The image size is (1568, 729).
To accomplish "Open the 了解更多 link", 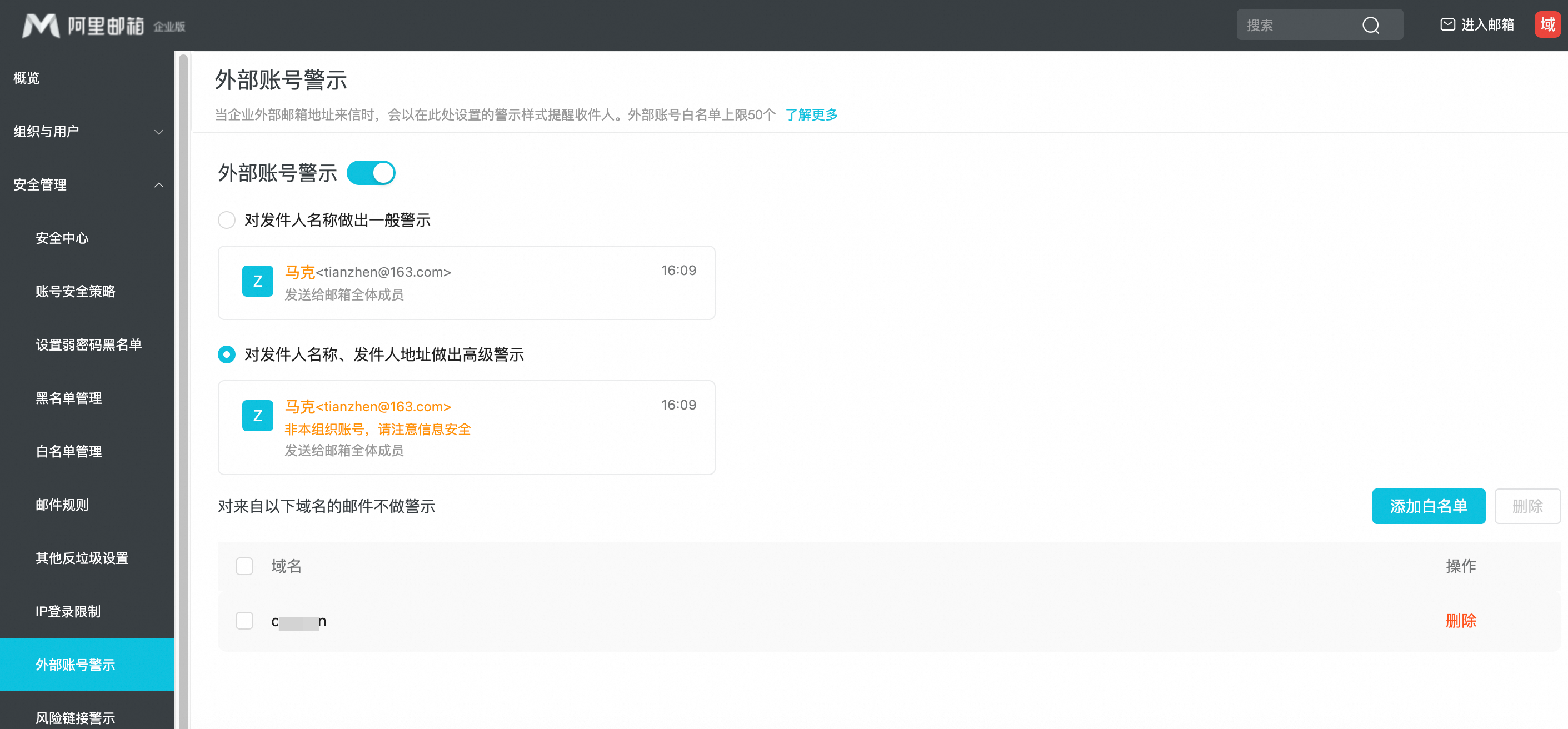I will point(811,115).
